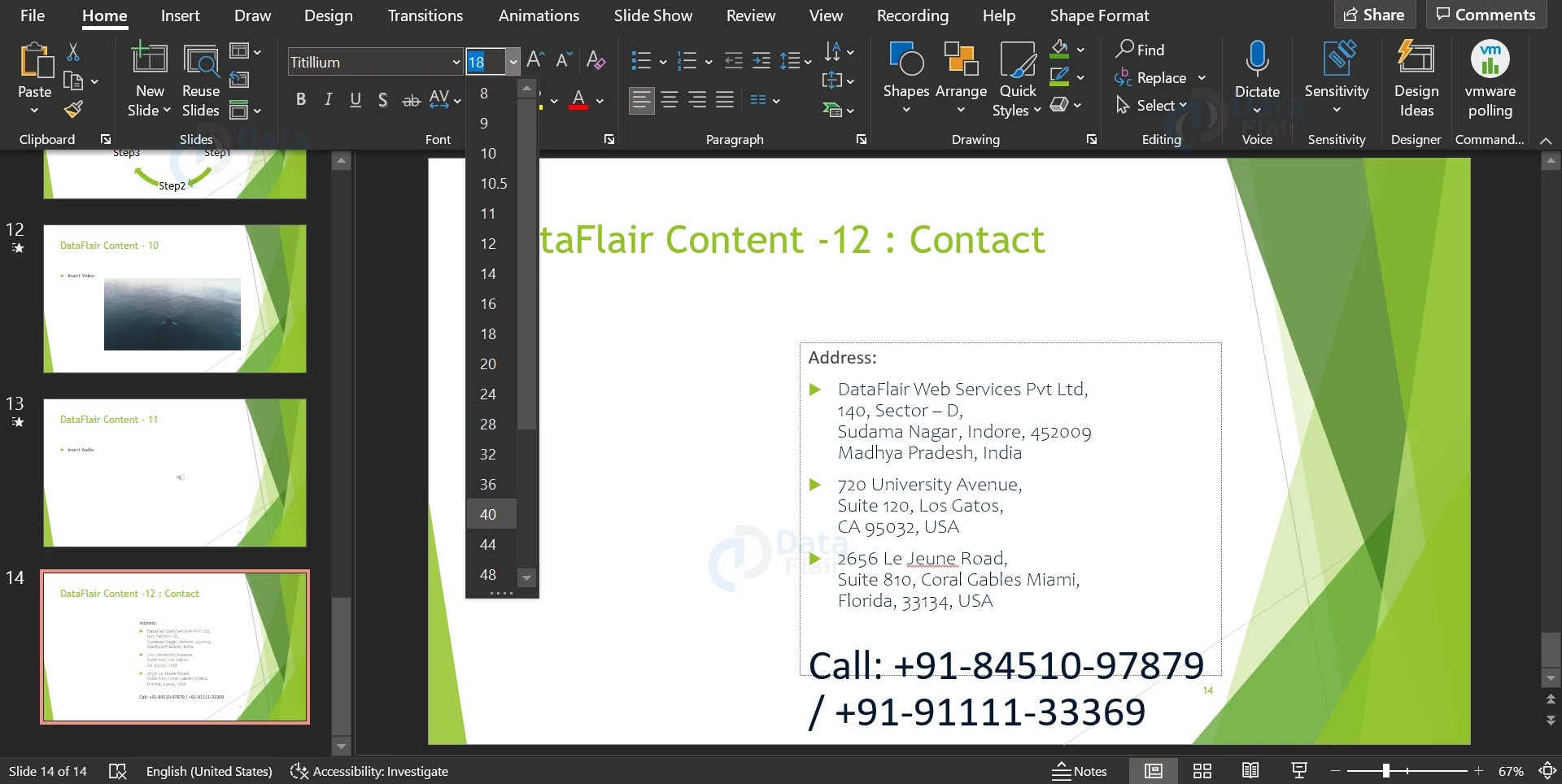This screenshot has height=784, width=1562.
Task: Switch to Slide Sorter view
Action: coord(1202,770)
